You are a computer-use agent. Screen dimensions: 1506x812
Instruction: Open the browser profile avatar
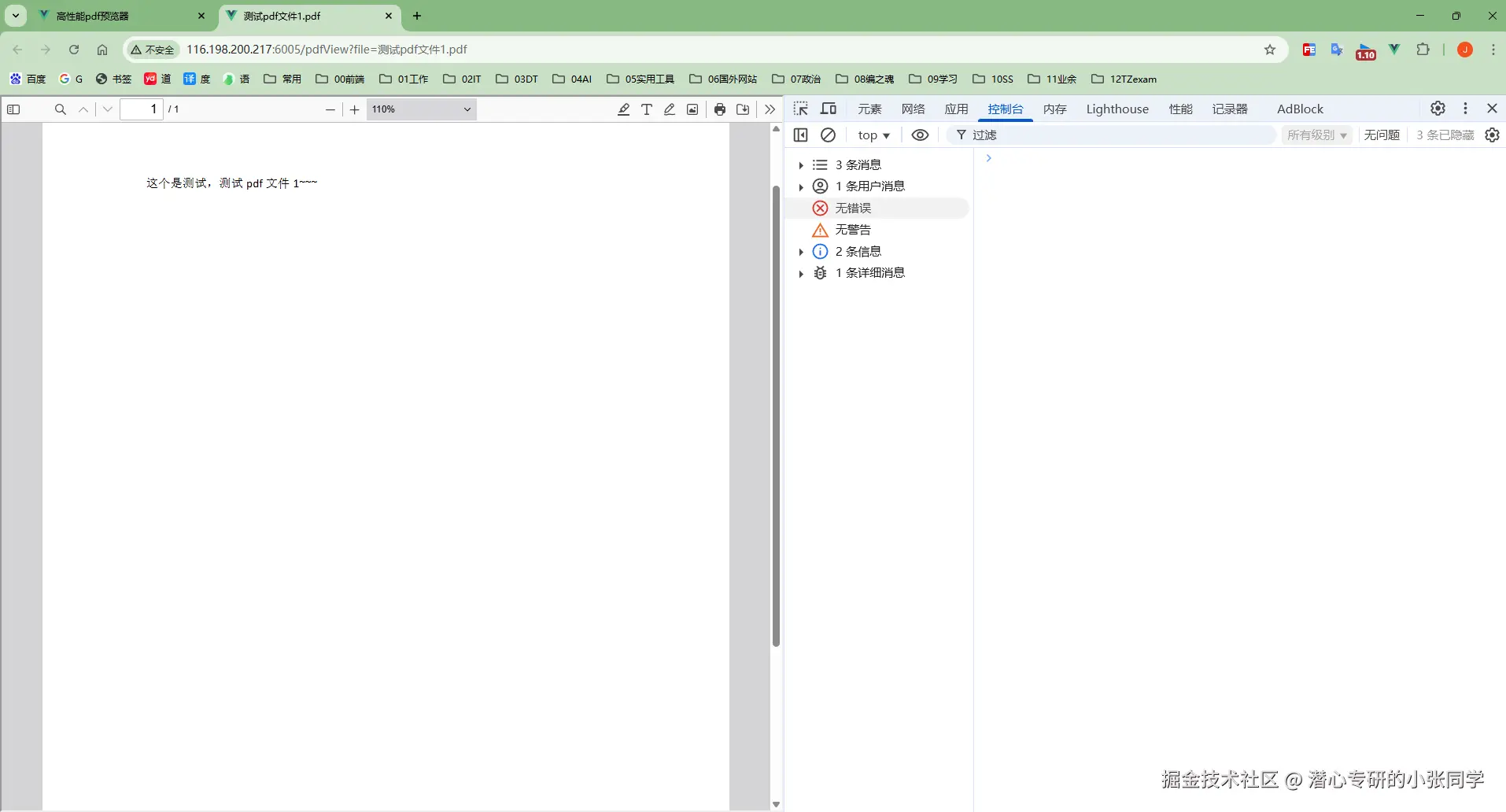click(x=1465, y=50)
